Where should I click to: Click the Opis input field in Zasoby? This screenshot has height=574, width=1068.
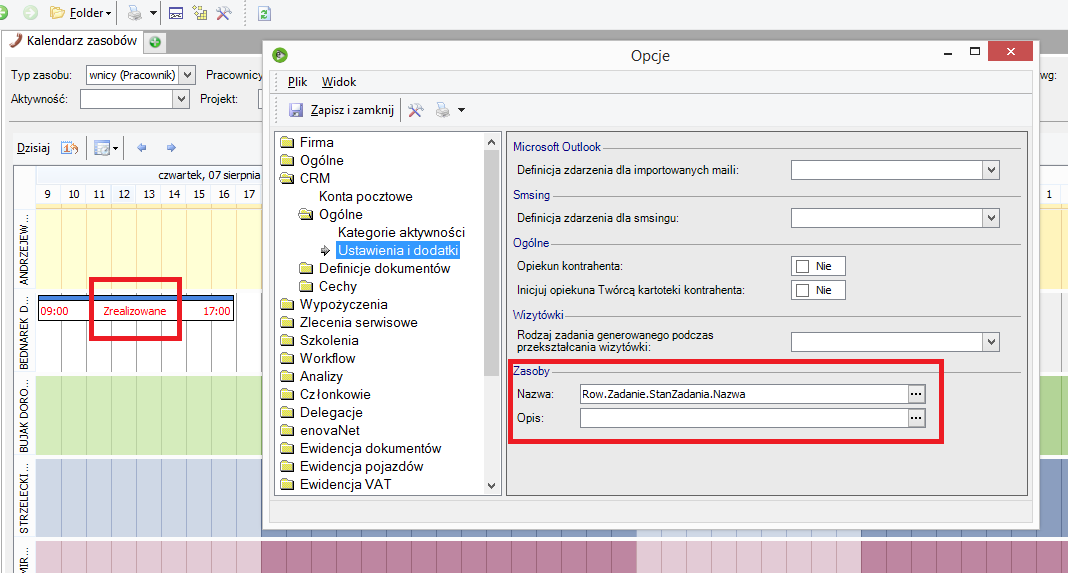pyautogui.click(x=744, y=418)
